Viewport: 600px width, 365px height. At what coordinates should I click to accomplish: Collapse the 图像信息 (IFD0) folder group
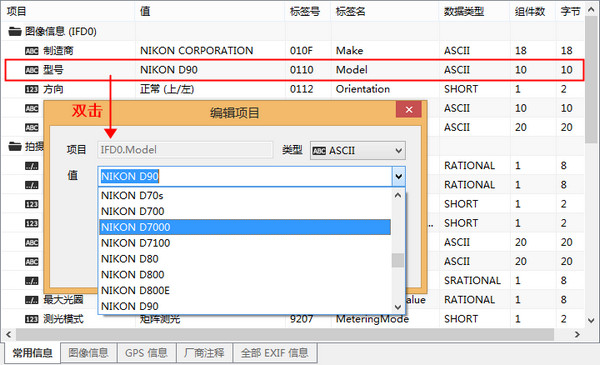pyautogui.click(x=15, y=31)
